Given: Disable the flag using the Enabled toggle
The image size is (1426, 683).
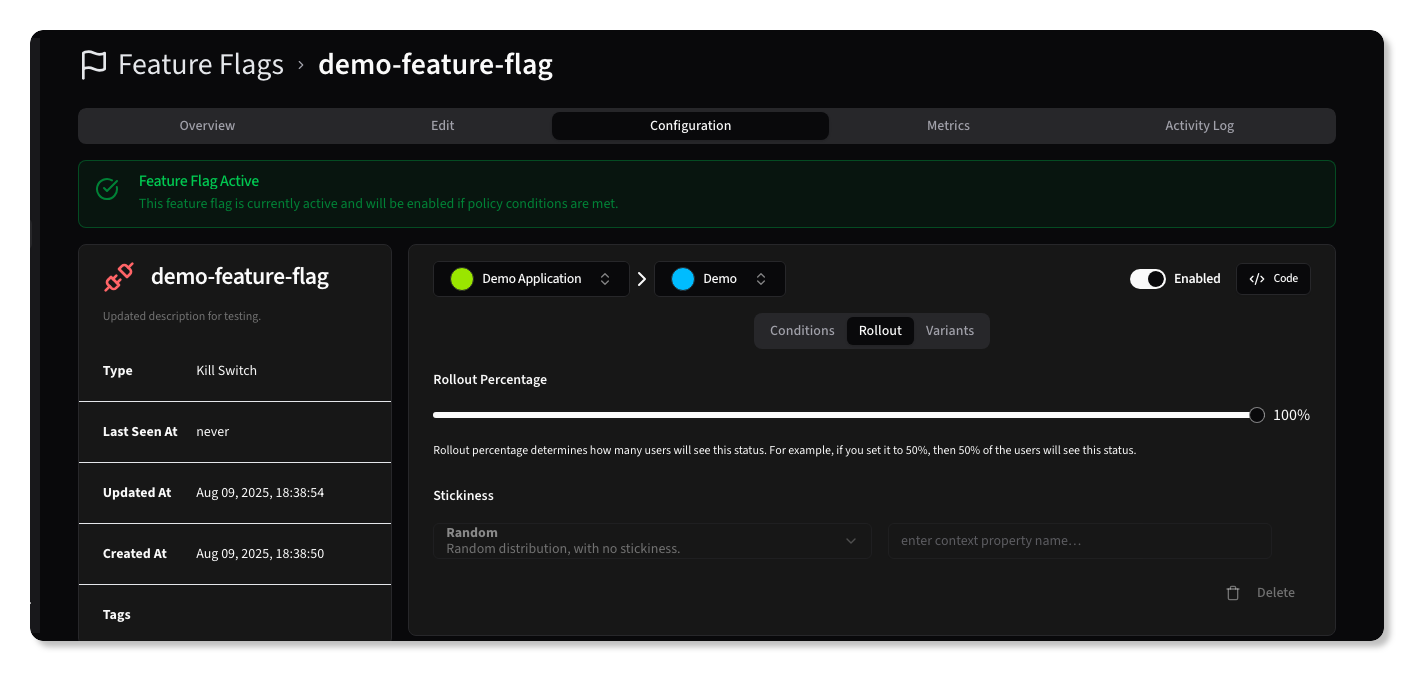Looking at the screenshot, I should point(1148,278).
